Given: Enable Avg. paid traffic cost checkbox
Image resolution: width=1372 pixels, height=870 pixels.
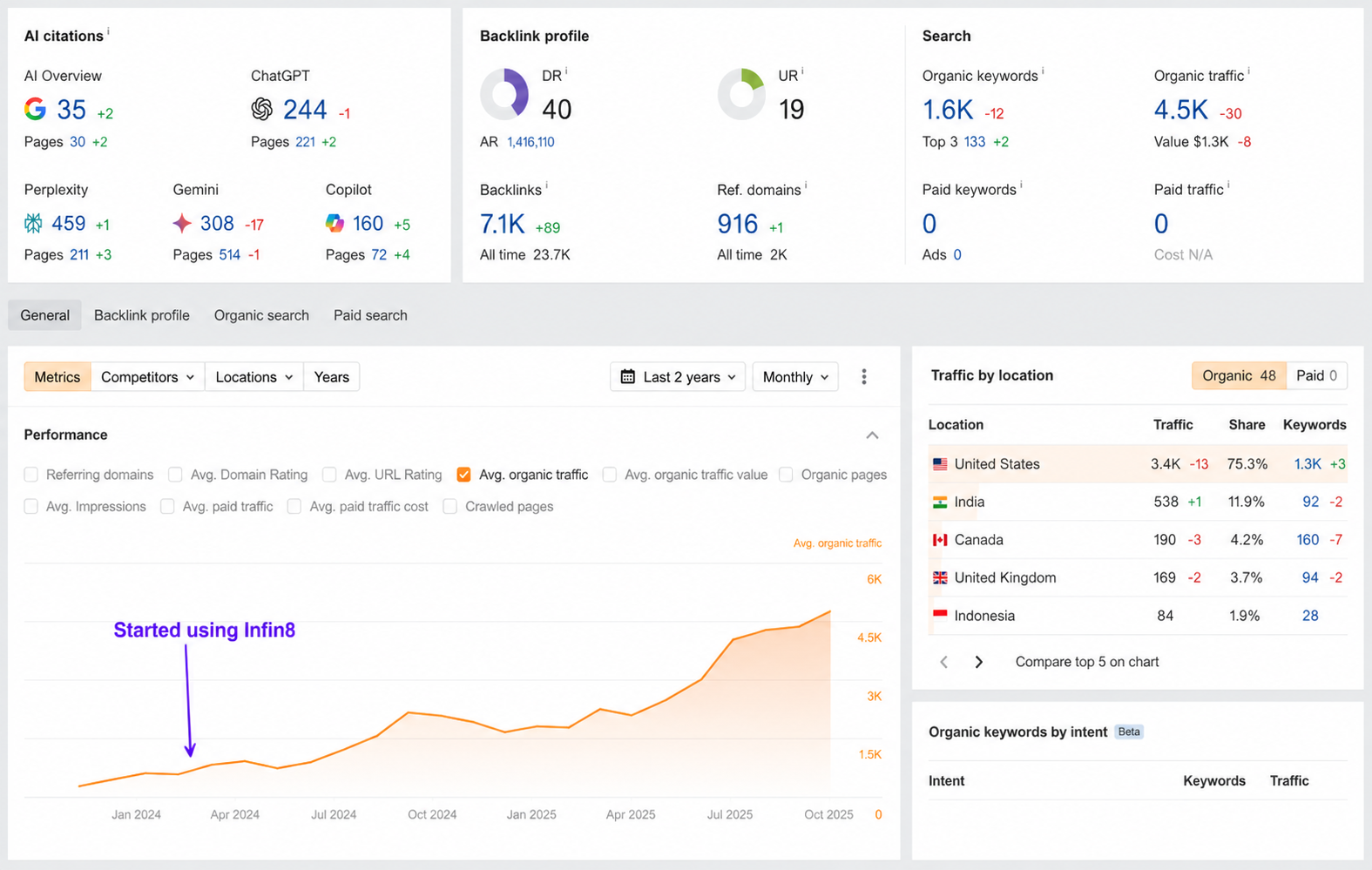Looking at the screenshot, I should tap(294, 507).
